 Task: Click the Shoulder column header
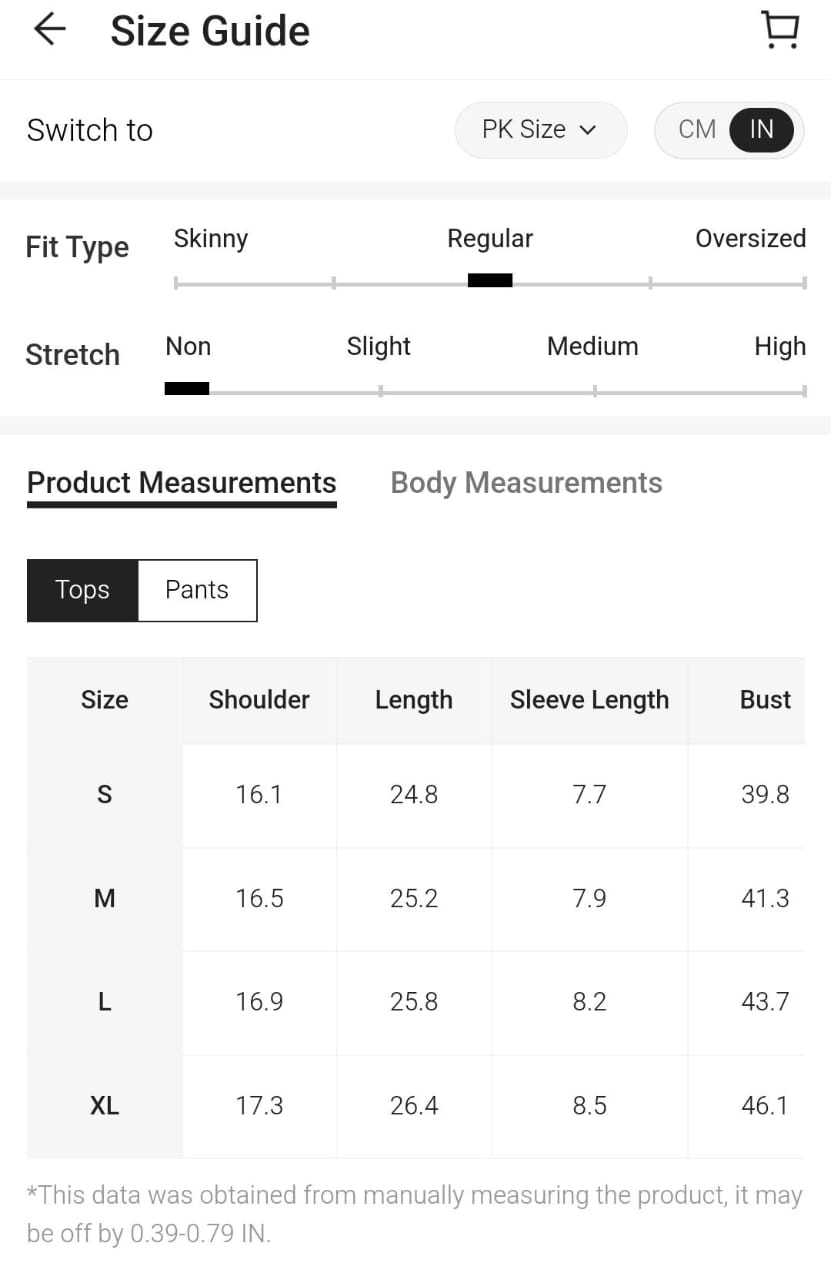click(259, 700)
